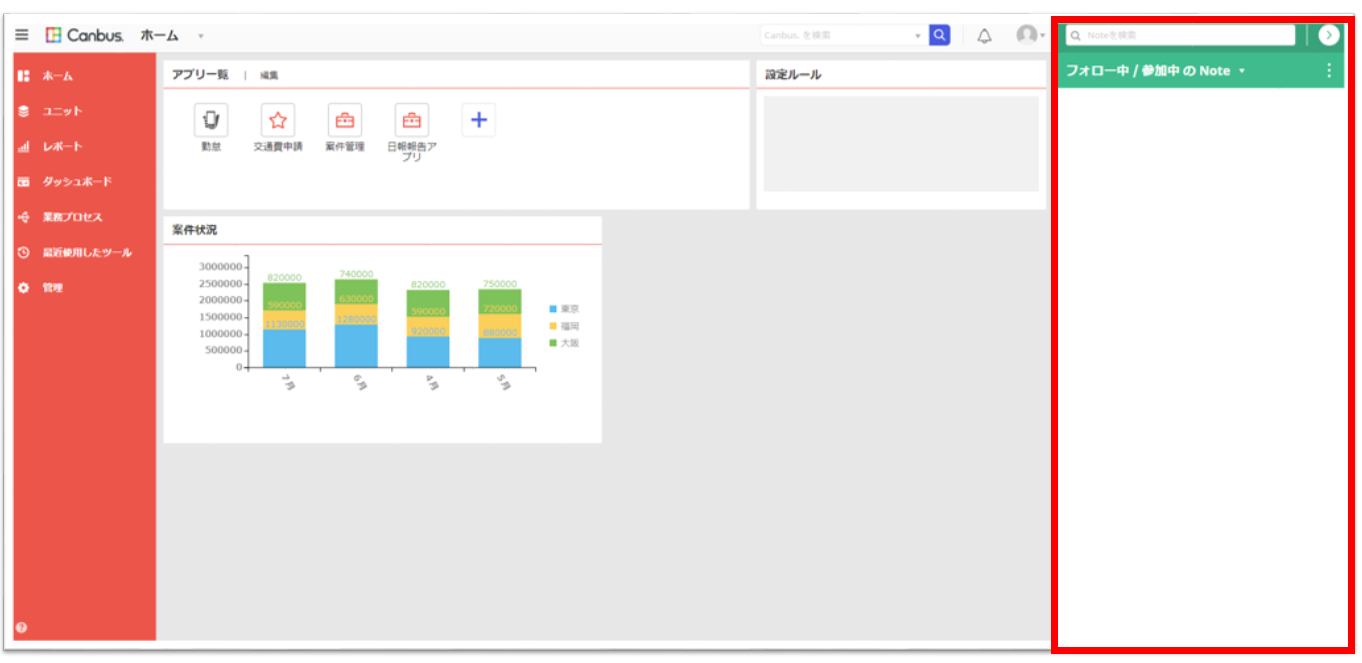Click the 東京 blue legend swatch
This screenshot has width=1362, height=663.
click(x=553, y=309)
